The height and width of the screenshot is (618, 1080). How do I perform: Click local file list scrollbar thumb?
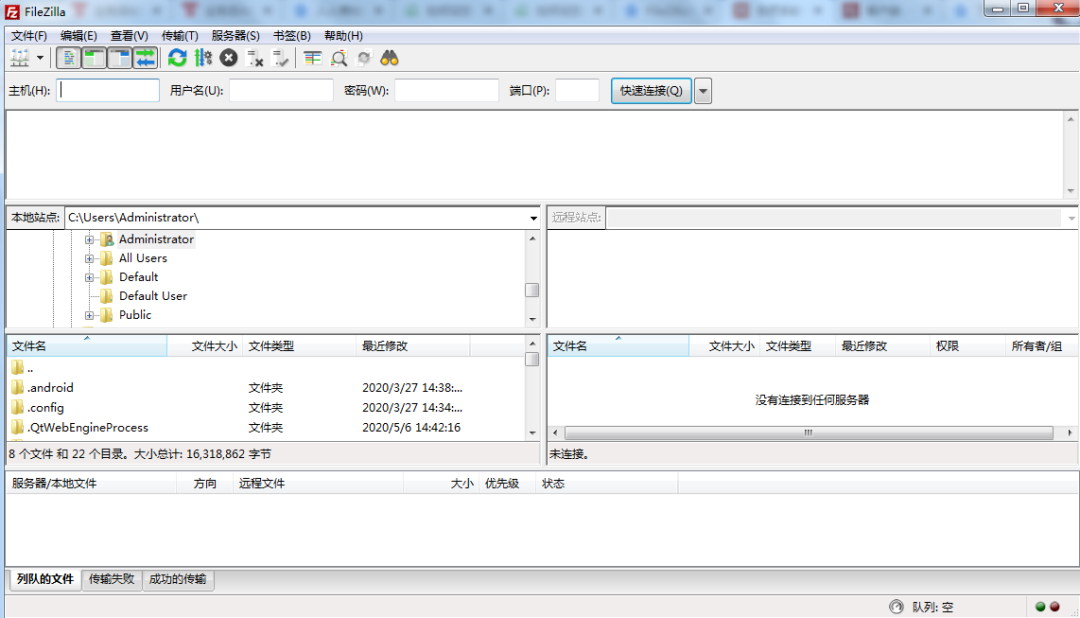(x=532, y=359)
